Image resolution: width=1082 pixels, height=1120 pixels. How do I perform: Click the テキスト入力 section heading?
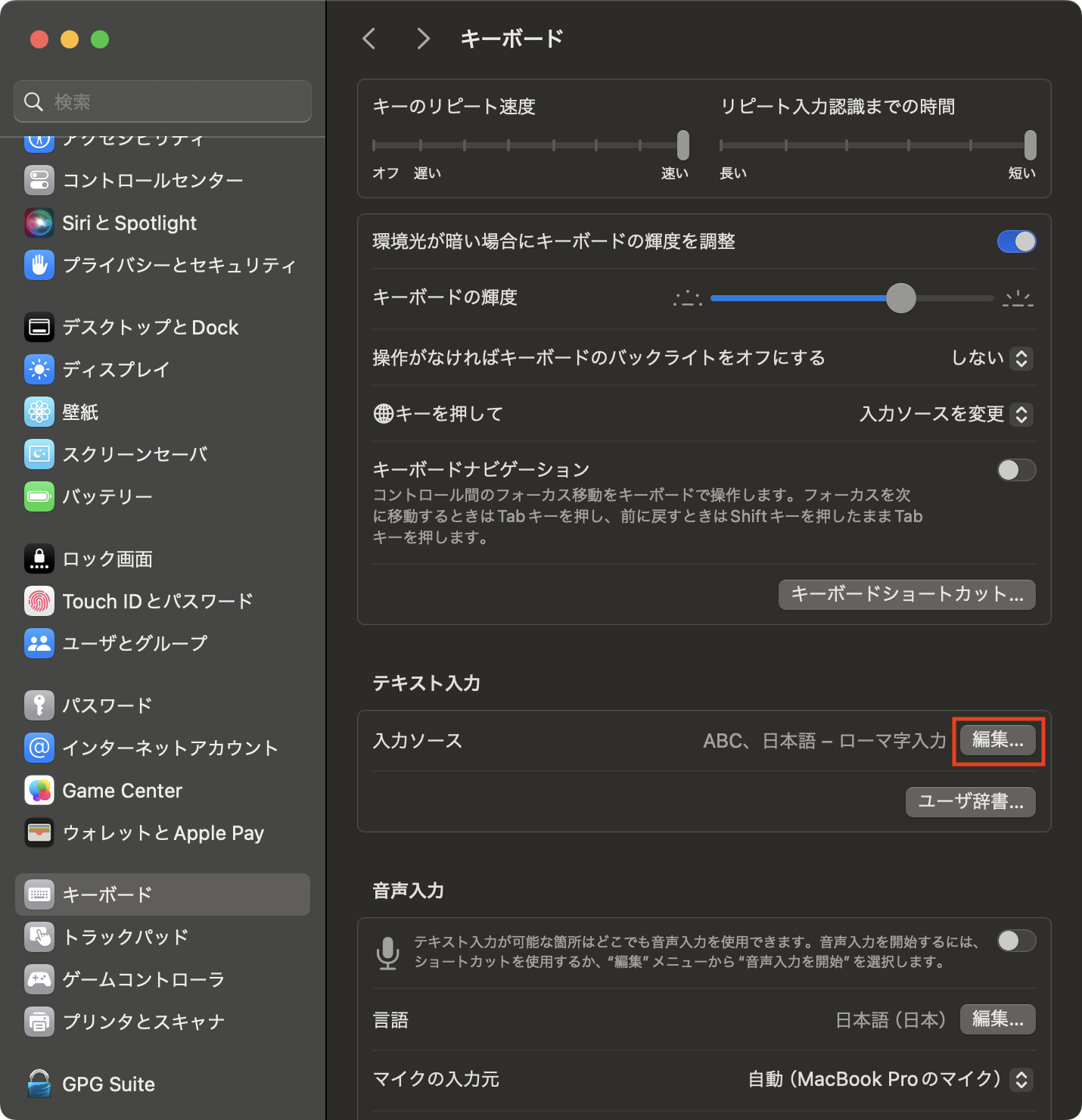pyautogui.click(x=427, y=683)
